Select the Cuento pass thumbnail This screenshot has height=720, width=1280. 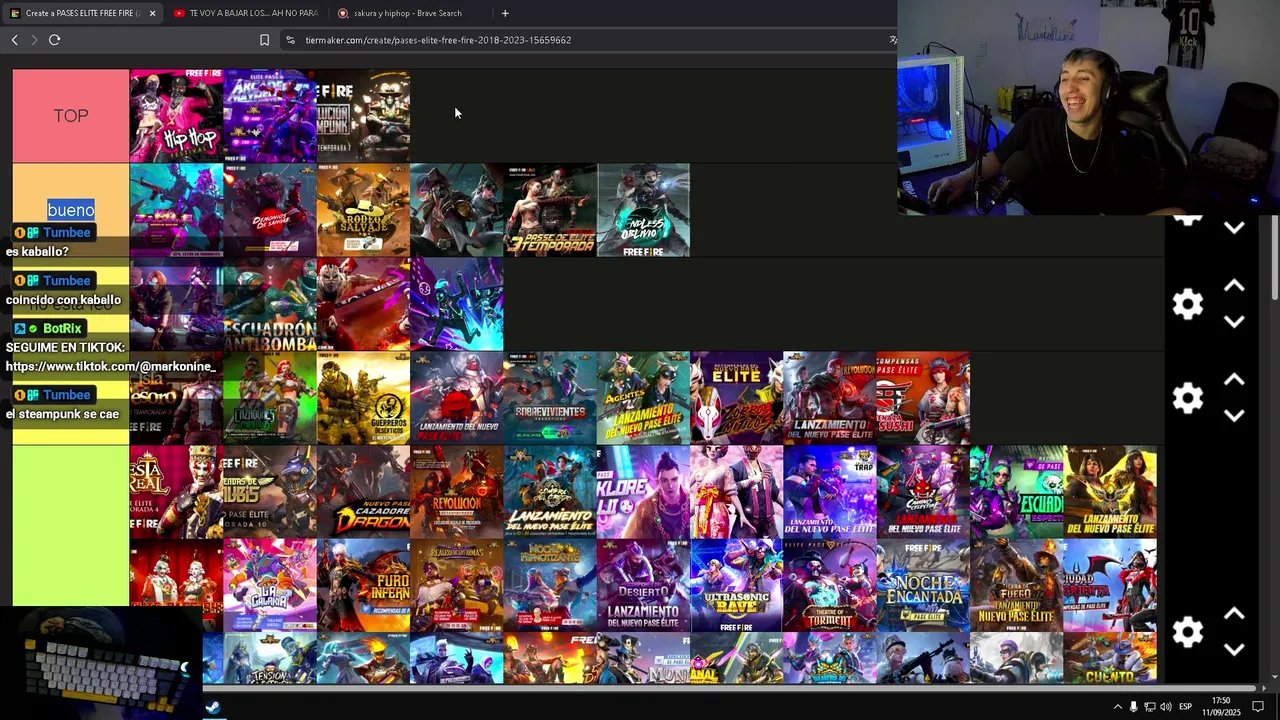[1110, 658]
